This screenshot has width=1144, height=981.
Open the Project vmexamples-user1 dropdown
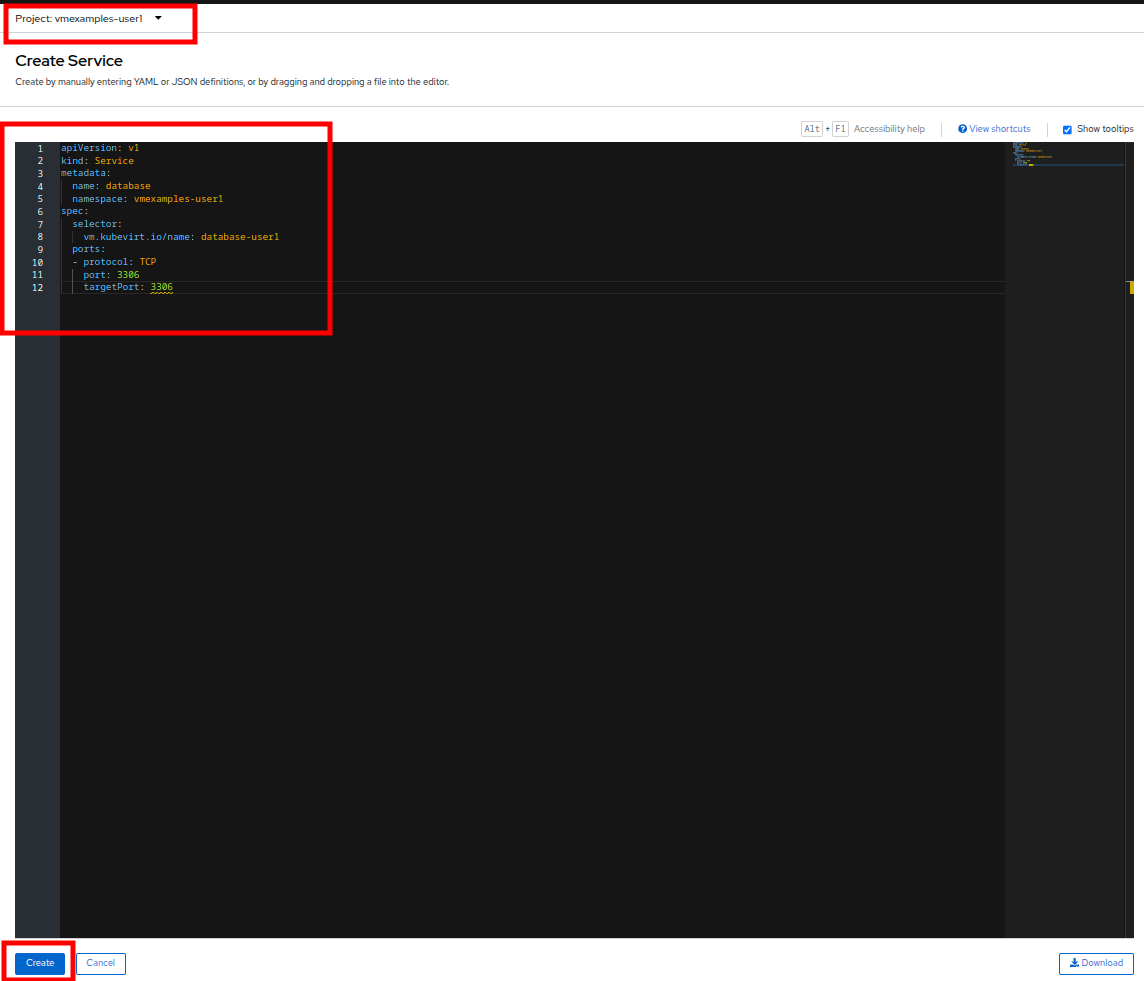[88, 18]
